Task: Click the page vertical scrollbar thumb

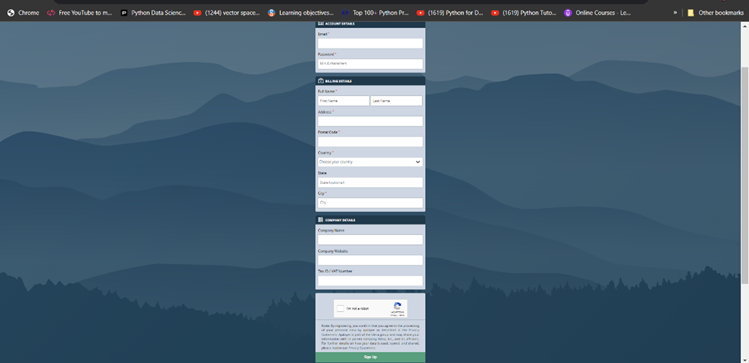Action: click(745, 174)
